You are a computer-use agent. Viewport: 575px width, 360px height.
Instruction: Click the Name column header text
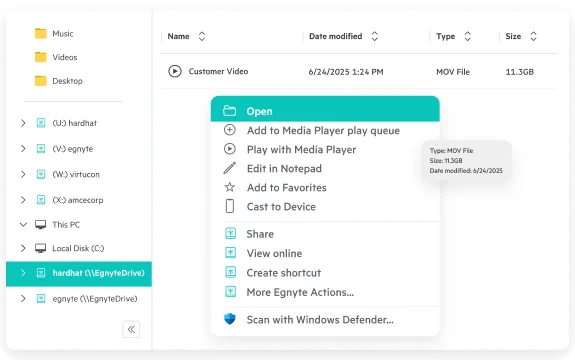coord(178,36)
